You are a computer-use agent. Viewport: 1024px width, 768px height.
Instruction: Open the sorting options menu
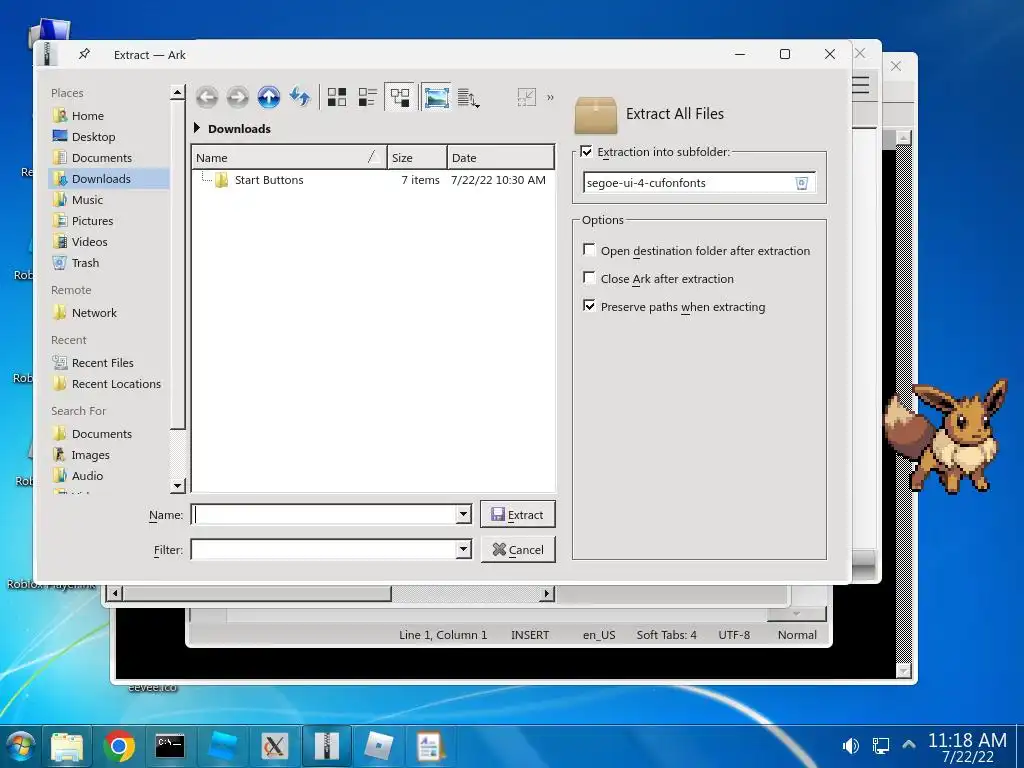(468, 98)
